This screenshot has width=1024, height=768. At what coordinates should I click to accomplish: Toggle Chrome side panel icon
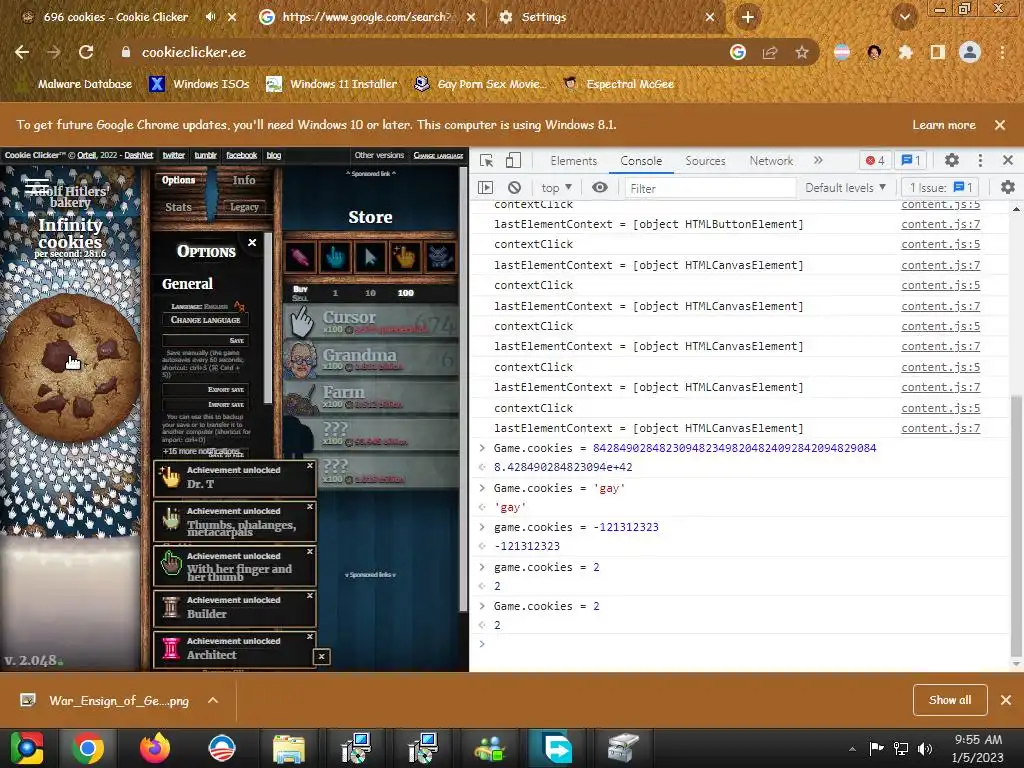pos(938,52)
